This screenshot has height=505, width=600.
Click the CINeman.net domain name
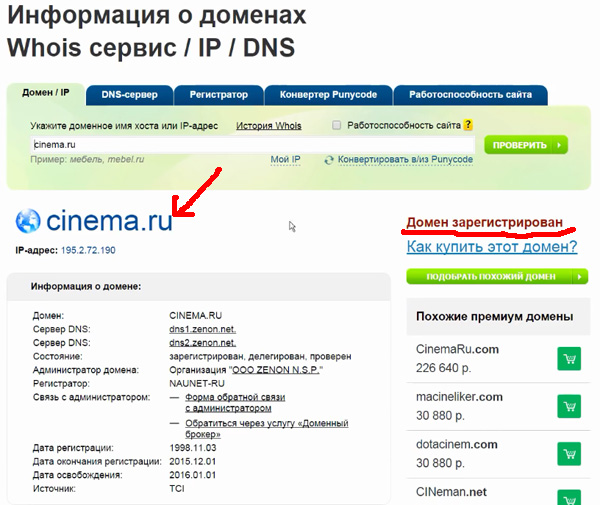pos(451,492)
